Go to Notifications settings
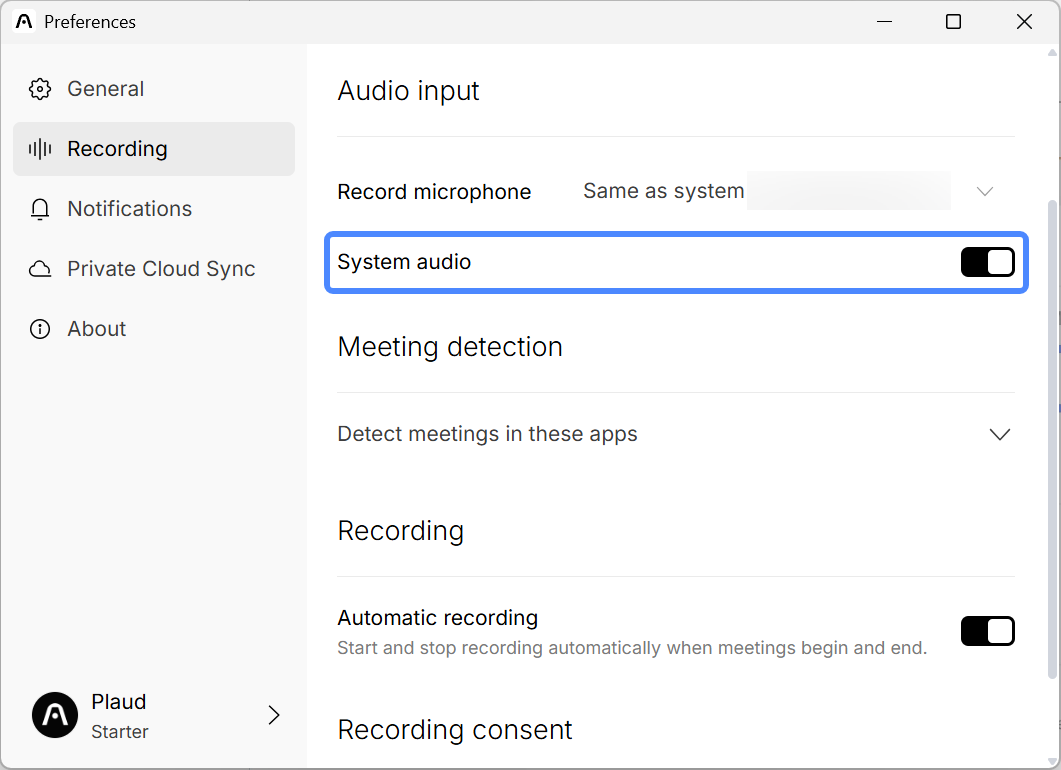This screenshot has width=1061, height=770. point(154,209)
